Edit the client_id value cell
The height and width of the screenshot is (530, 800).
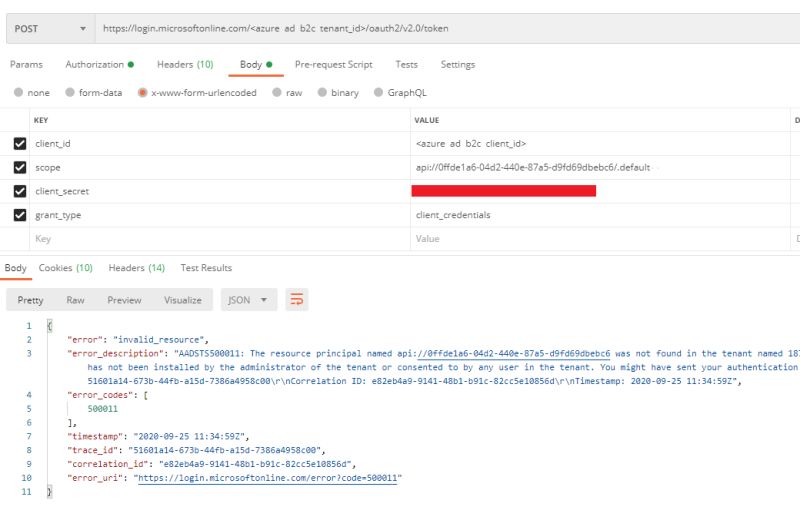pos(601,144)
